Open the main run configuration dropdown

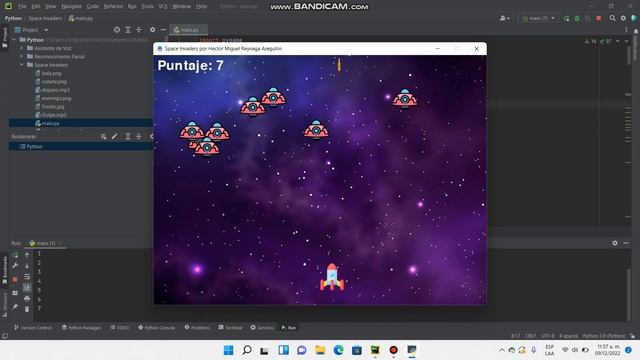[x=538, y=18]
